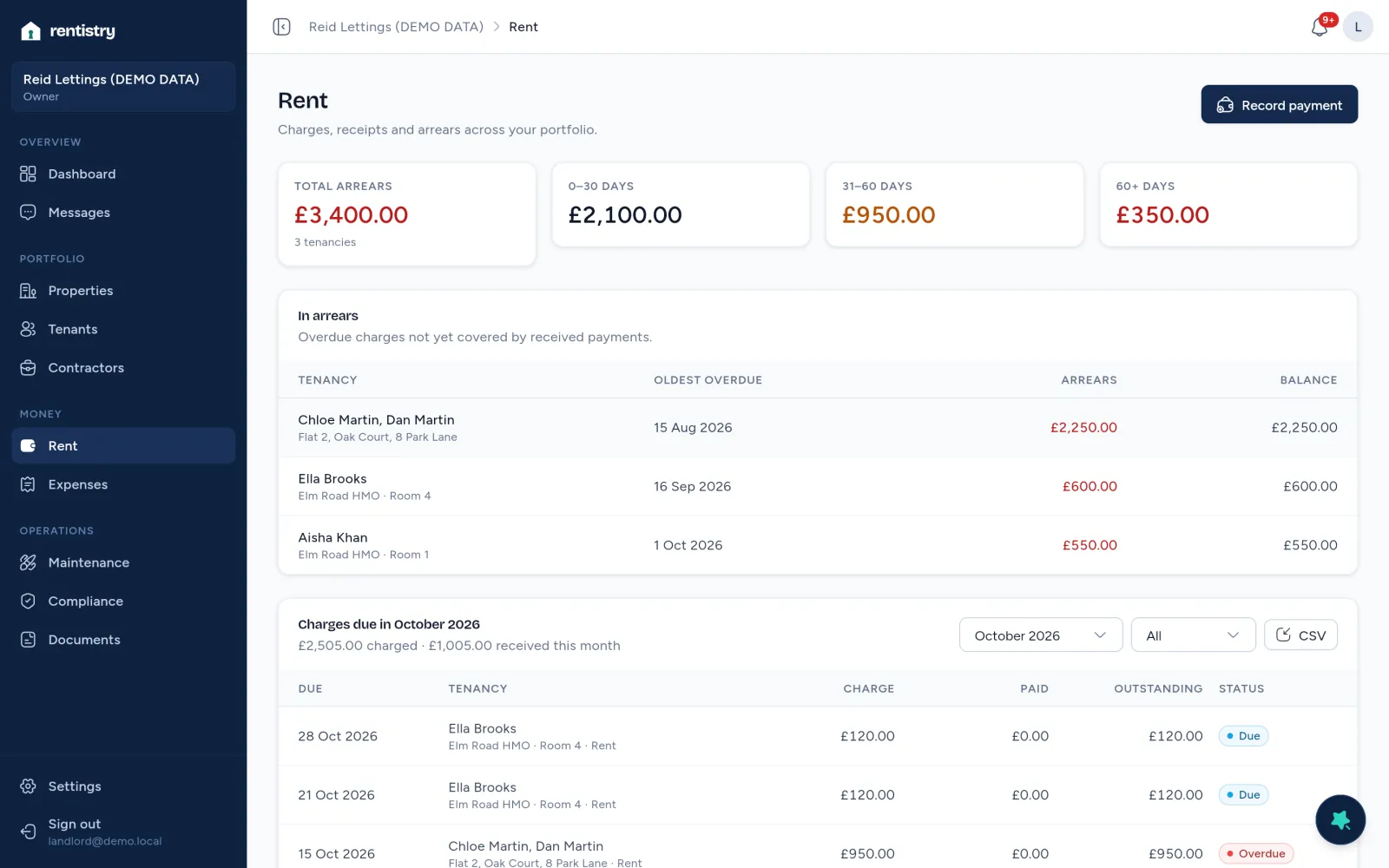Viewport: 1389px width, 868px height.
Task: Open the user avatar L menu
Action: pos(1358,27)
